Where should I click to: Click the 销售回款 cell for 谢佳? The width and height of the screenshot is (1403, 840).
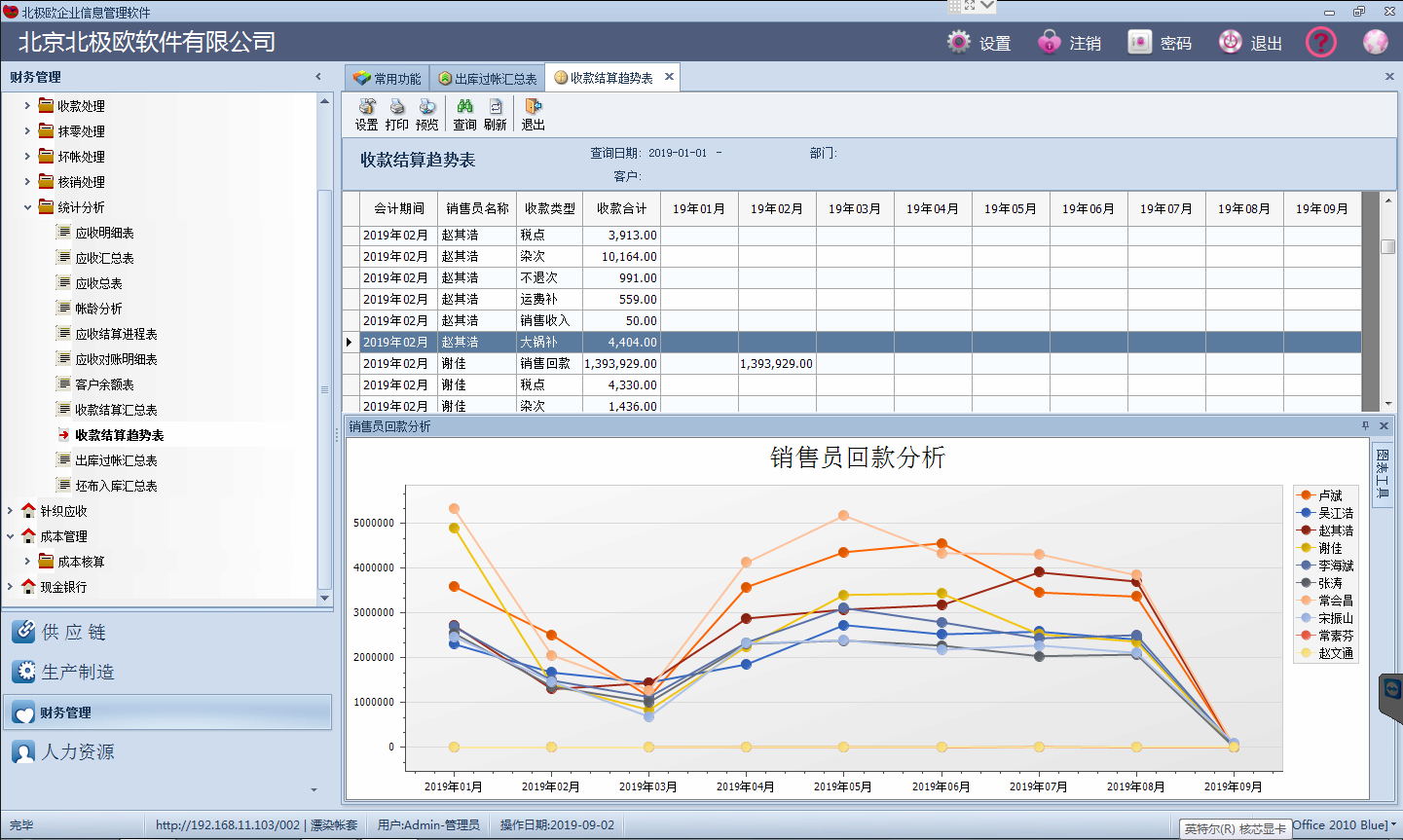[550, 363]
